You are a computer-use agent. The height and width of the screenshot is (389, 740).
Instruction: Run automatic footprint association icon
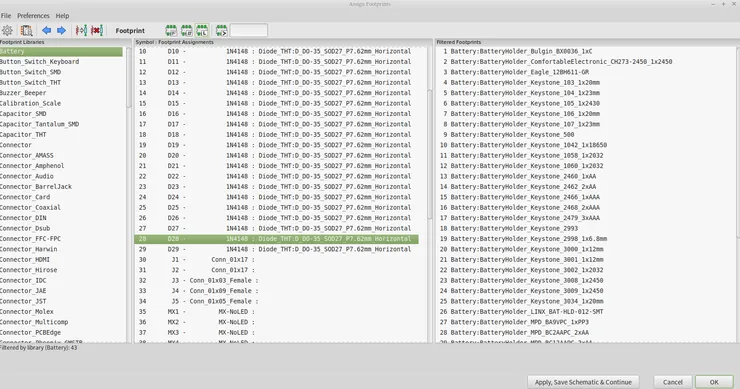pos(81,31)
